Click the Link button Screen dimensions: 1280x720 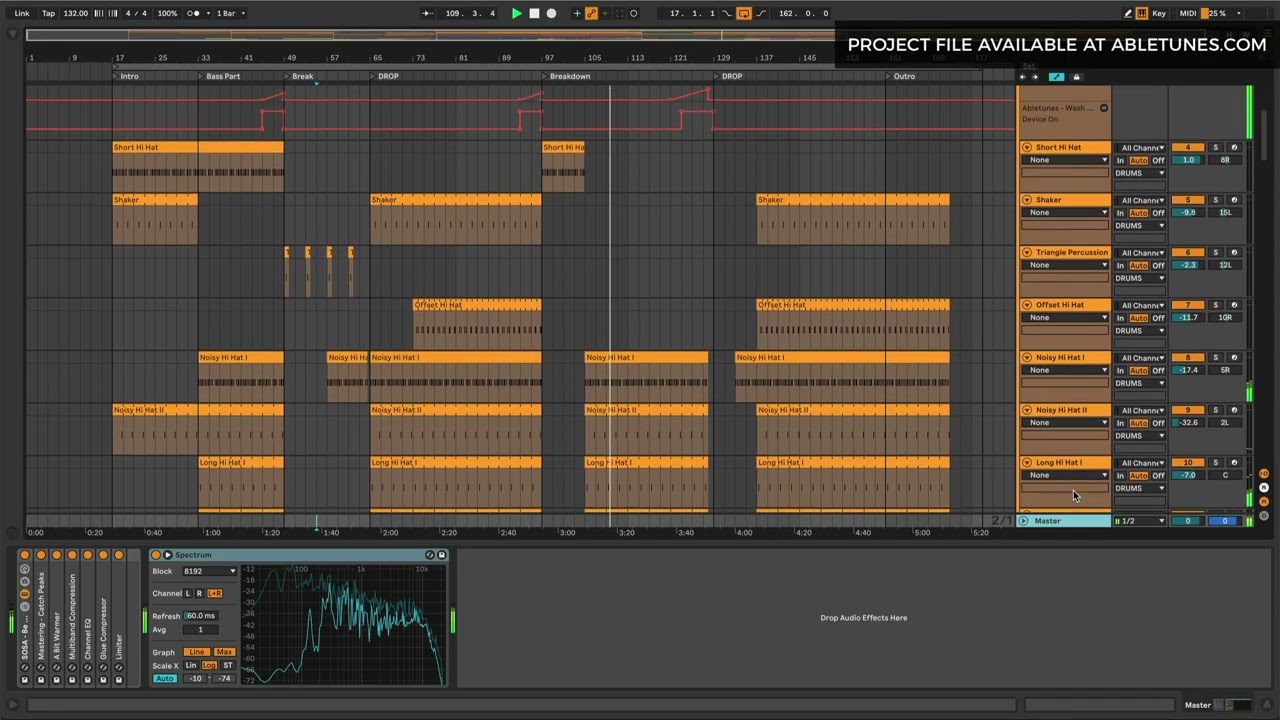21,13
